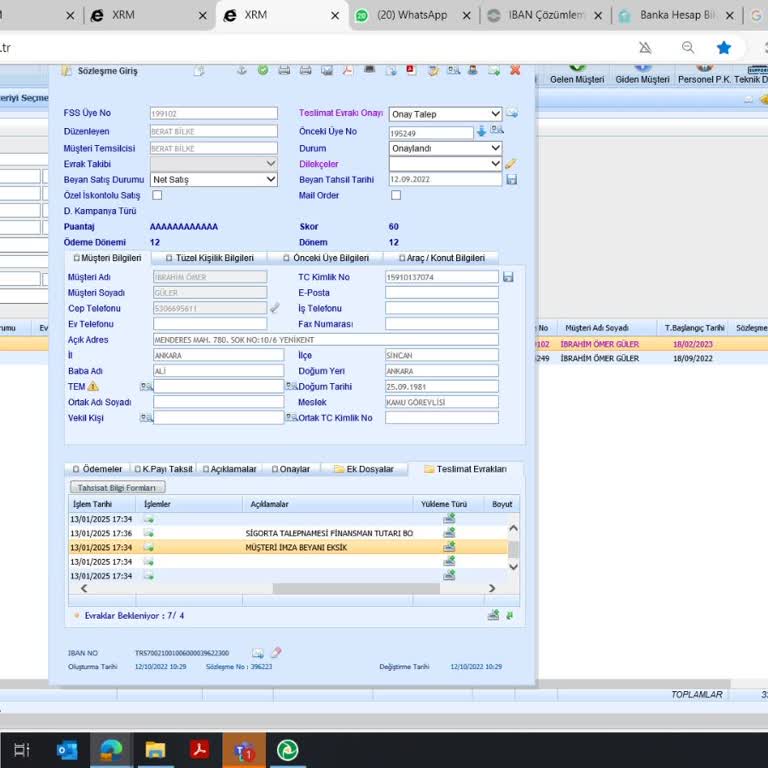Screen dimensions: 768x768
Task: Tick the Mail Order checkbox
Action: click(x=396, y=195)
